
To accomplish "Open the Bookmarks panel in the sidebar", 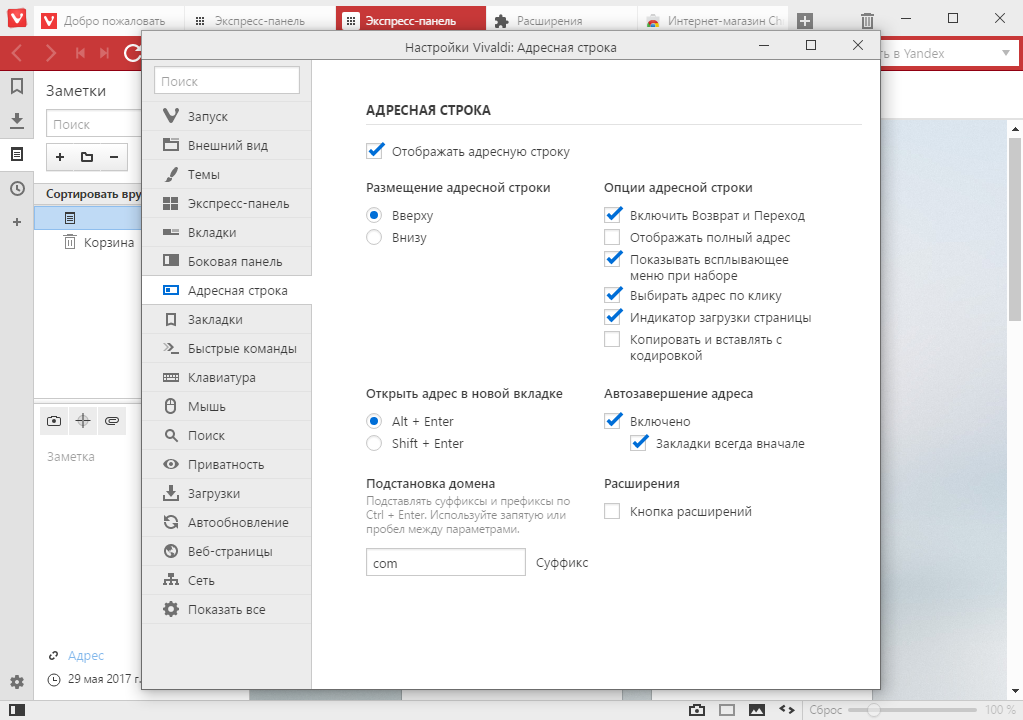I will click(x=16, y=87).
